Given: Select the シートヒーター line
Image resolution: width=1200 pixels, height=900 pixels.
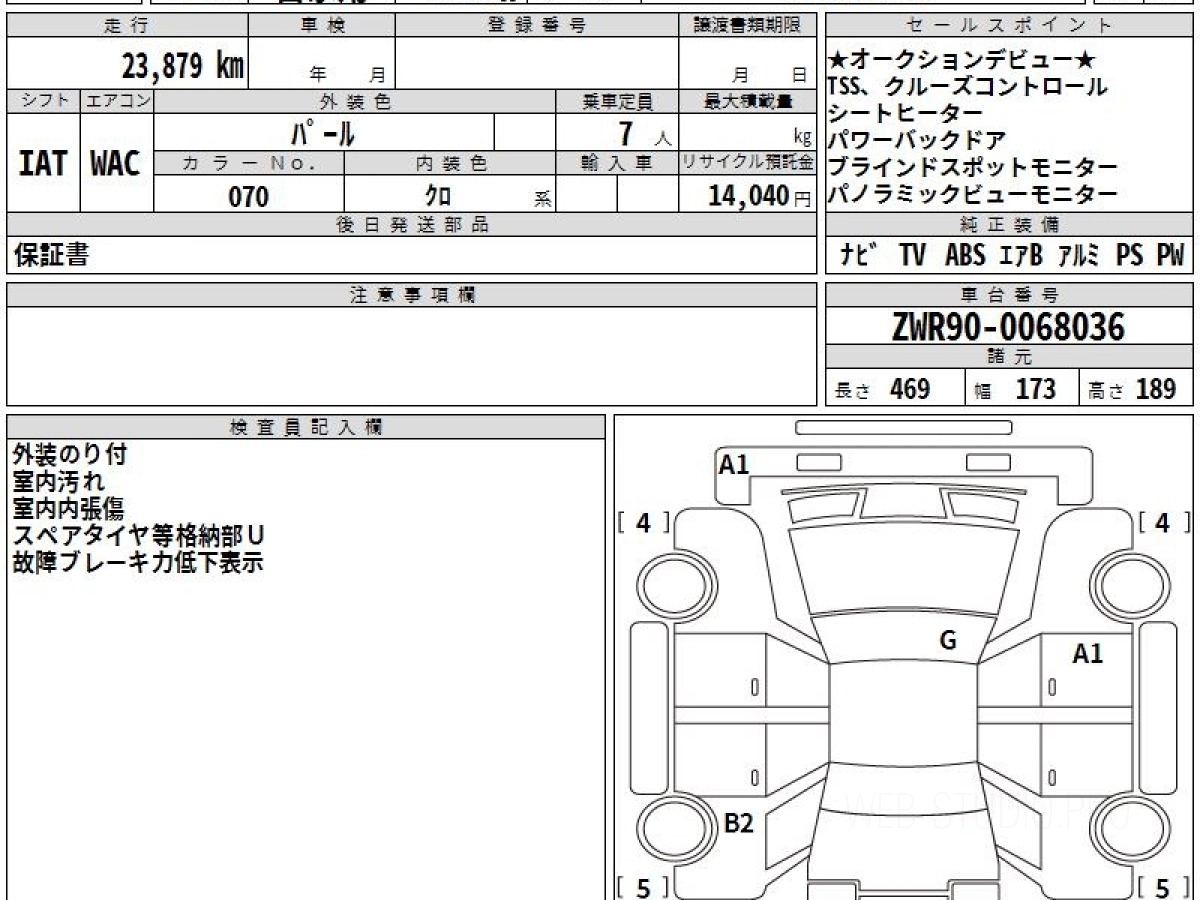Looking at the screenshot, I should tap(906, 114).
